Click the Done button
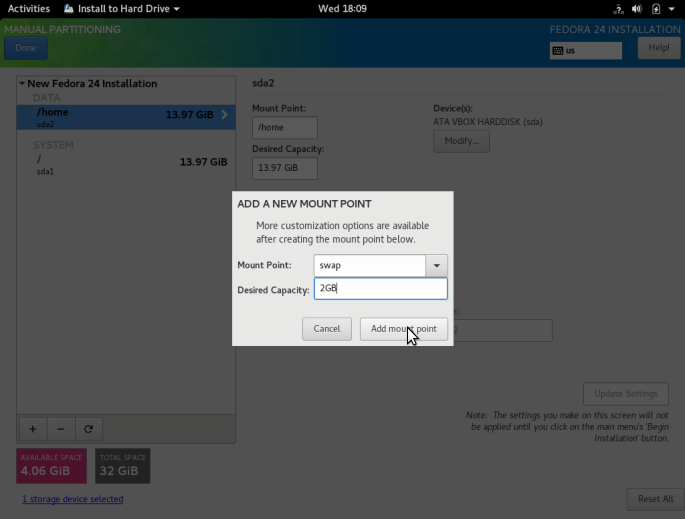 tap(26, 48)
